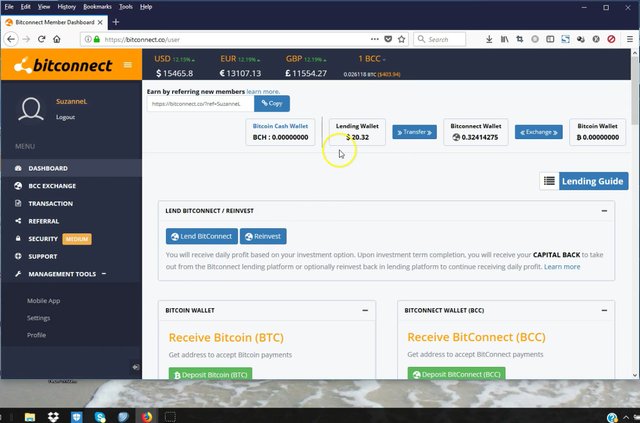The image size is (640, 423).
Task: Click the browser Search box
Action: tap(439, 39)
